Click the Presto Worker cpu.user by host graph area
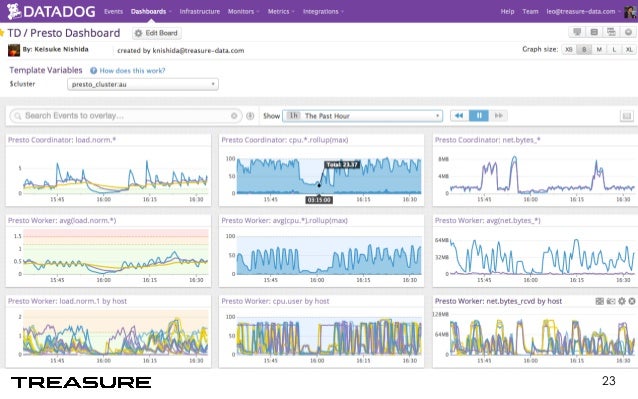This screenshot has width=638, height=399. point(329,336)
